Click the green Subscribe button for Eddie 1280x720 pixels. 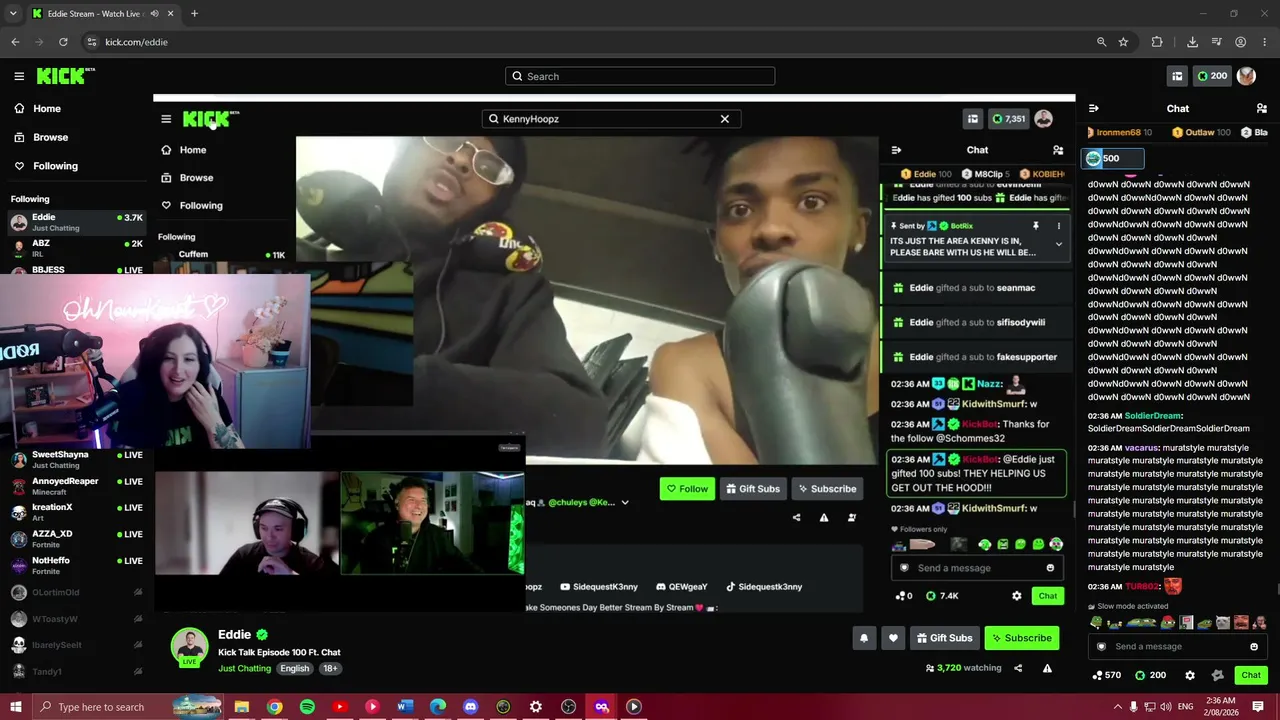tap(1021, 638)
